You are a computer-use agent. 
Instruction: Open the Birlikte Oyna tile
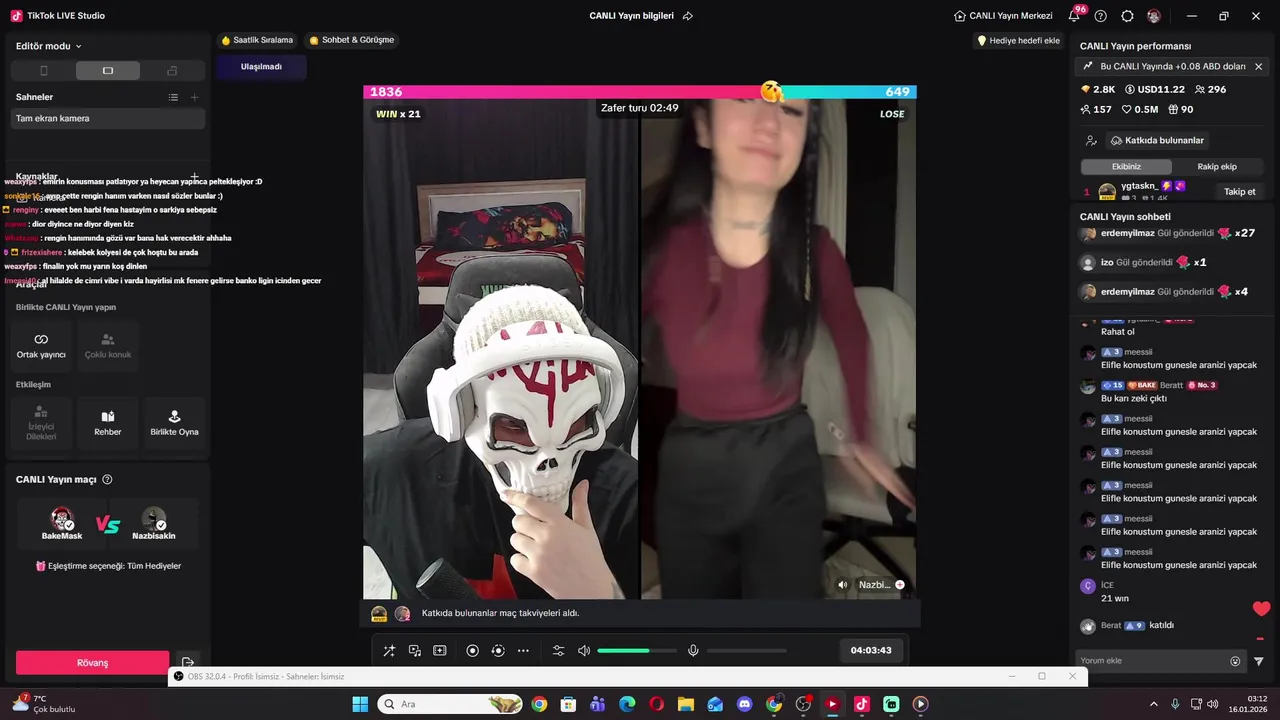click(x=174, y=424)
